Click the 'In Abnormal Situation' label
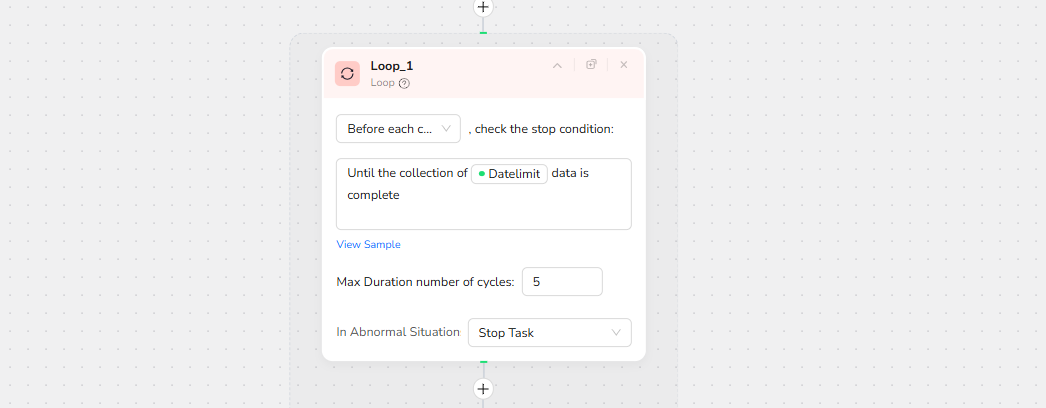This screenshot has width=1046, height=408. pyautogui.click(x=397, y=332)
